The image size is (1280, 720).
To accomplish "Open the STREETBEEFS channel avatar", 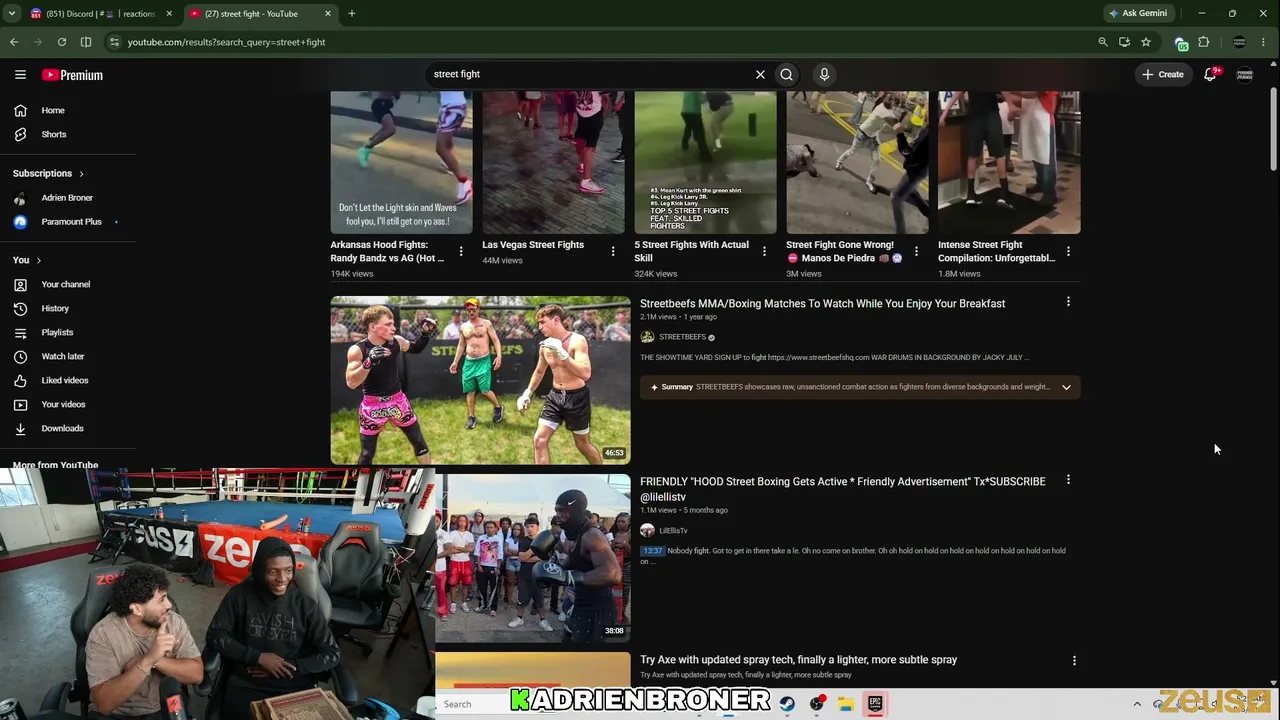I will click(647, 337).
